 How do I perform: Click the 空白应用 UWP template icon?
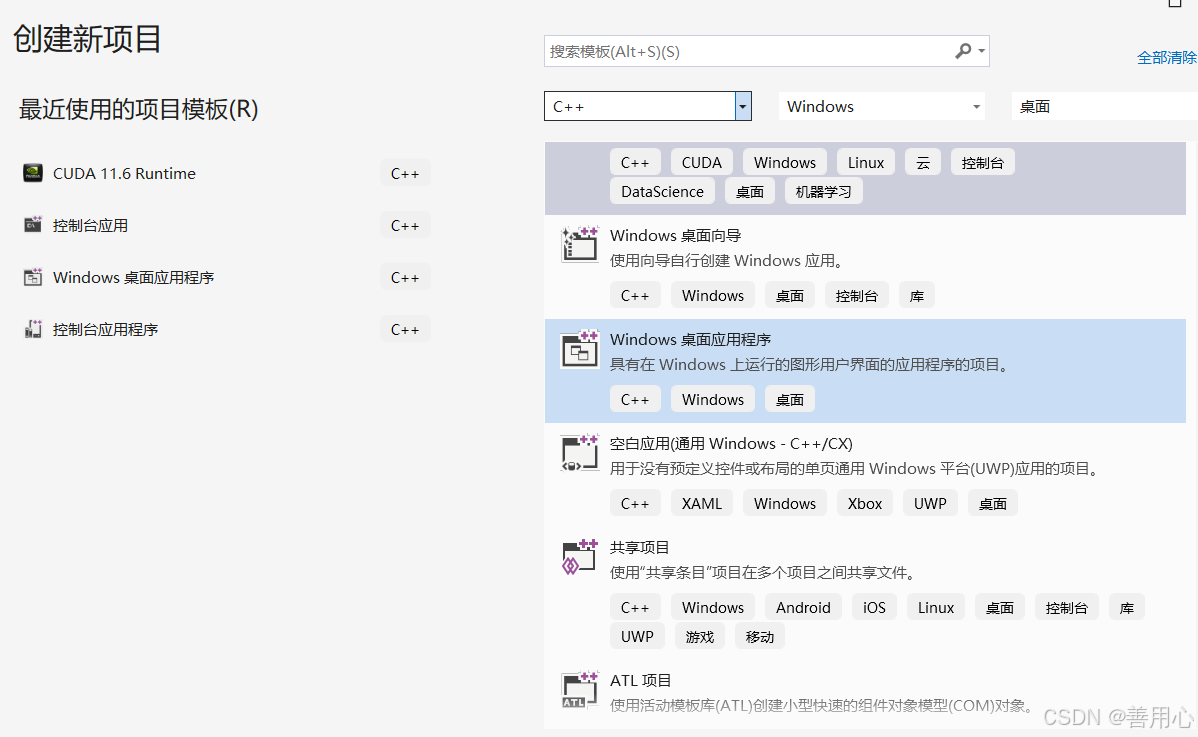coord(580,453)
